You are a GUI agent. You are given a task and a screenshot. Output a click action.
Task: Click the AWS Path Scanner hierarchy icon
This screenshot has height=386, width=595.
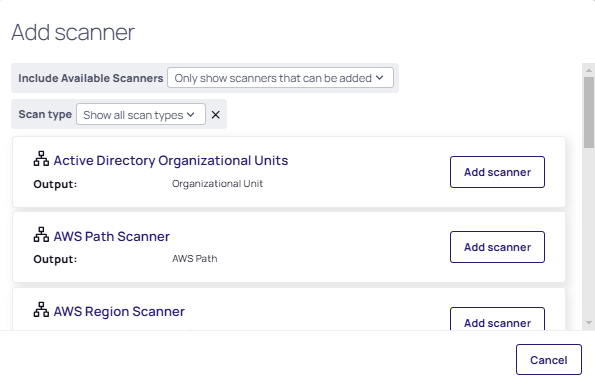(41, 235)
